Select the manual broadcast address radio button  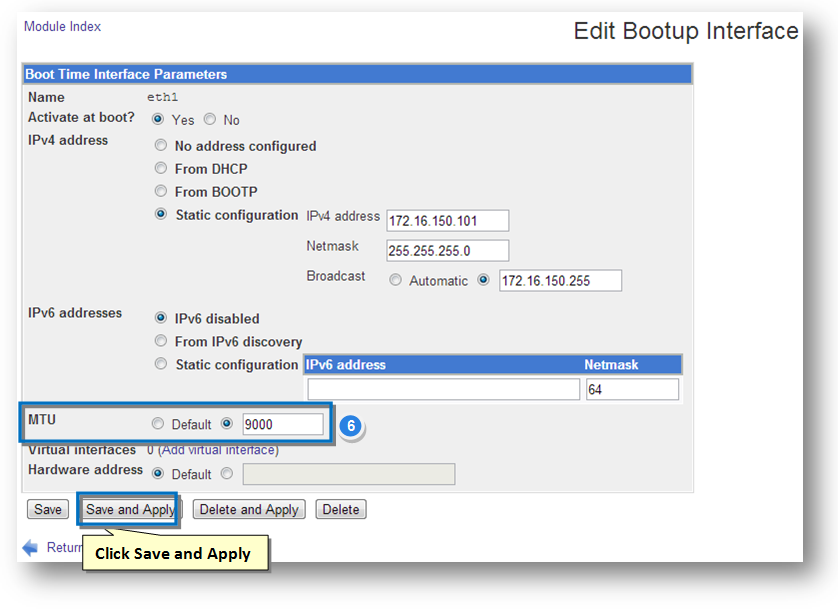[x=483, y=280]
